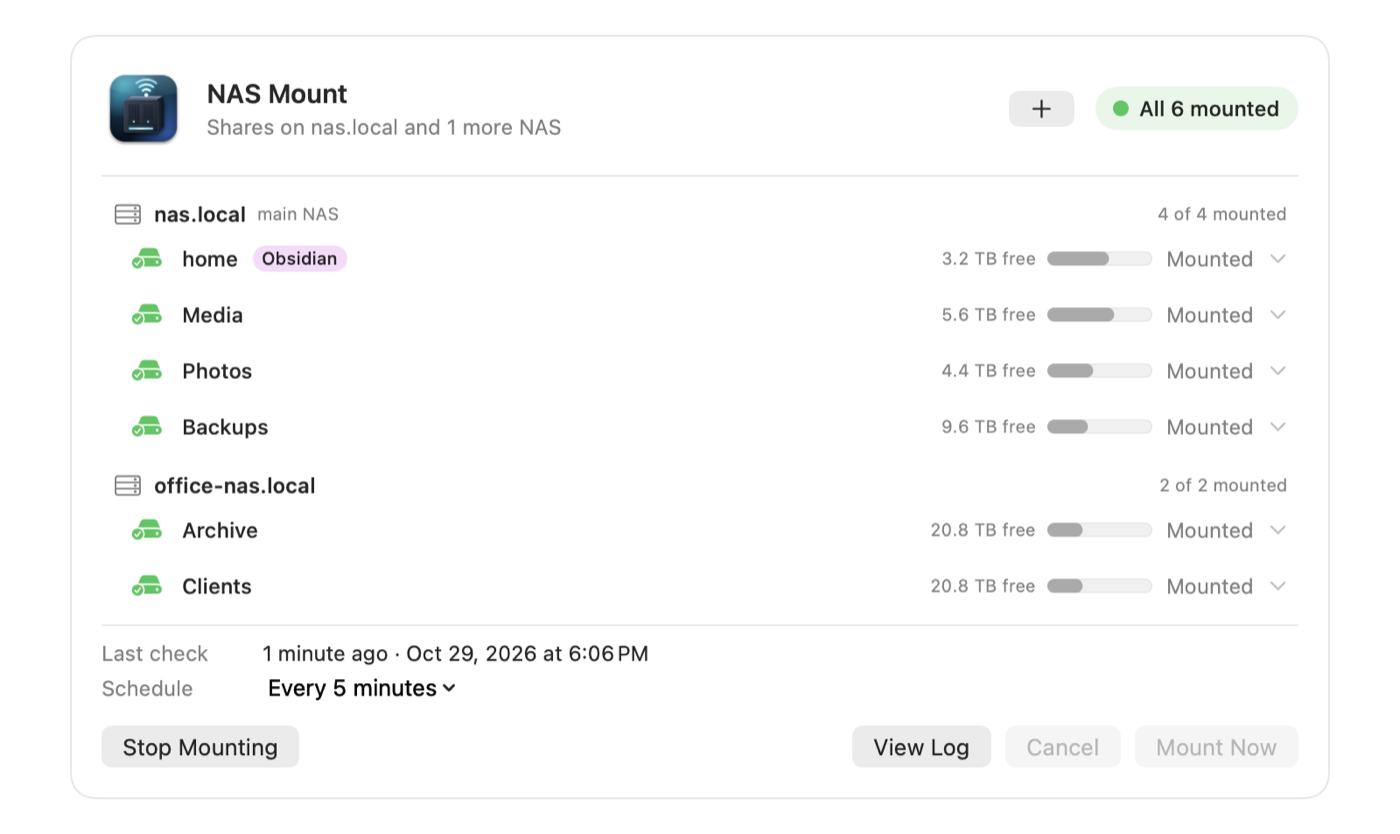Click the Shares on nas.local subtitle
This screenshot has width=1400, height=834.
point(384,128)
